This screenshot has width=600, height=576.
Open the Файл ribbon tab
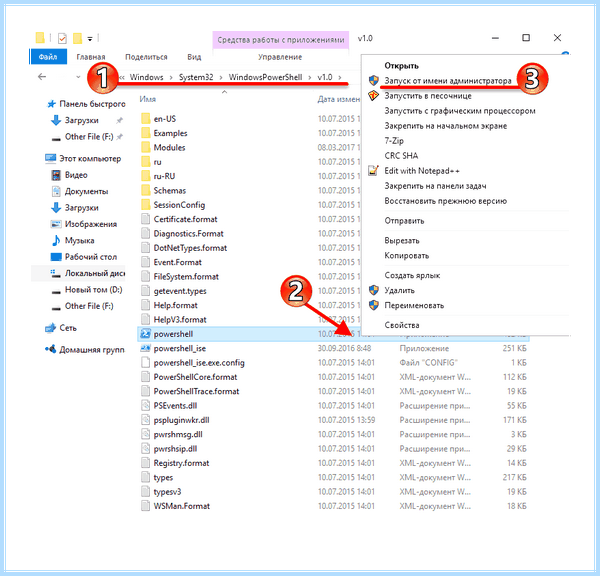pos(48,57)
